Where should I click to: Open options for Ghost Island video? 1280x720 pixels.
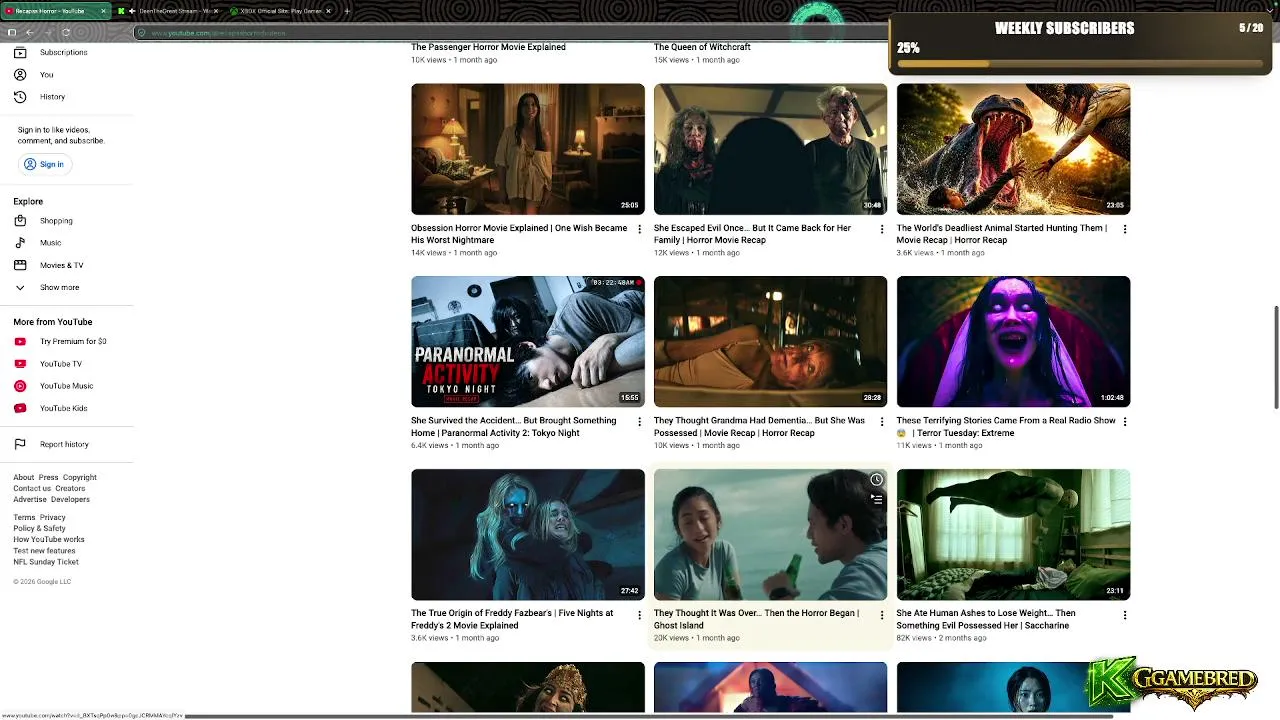pyautogui.click(x=882, y=615)
